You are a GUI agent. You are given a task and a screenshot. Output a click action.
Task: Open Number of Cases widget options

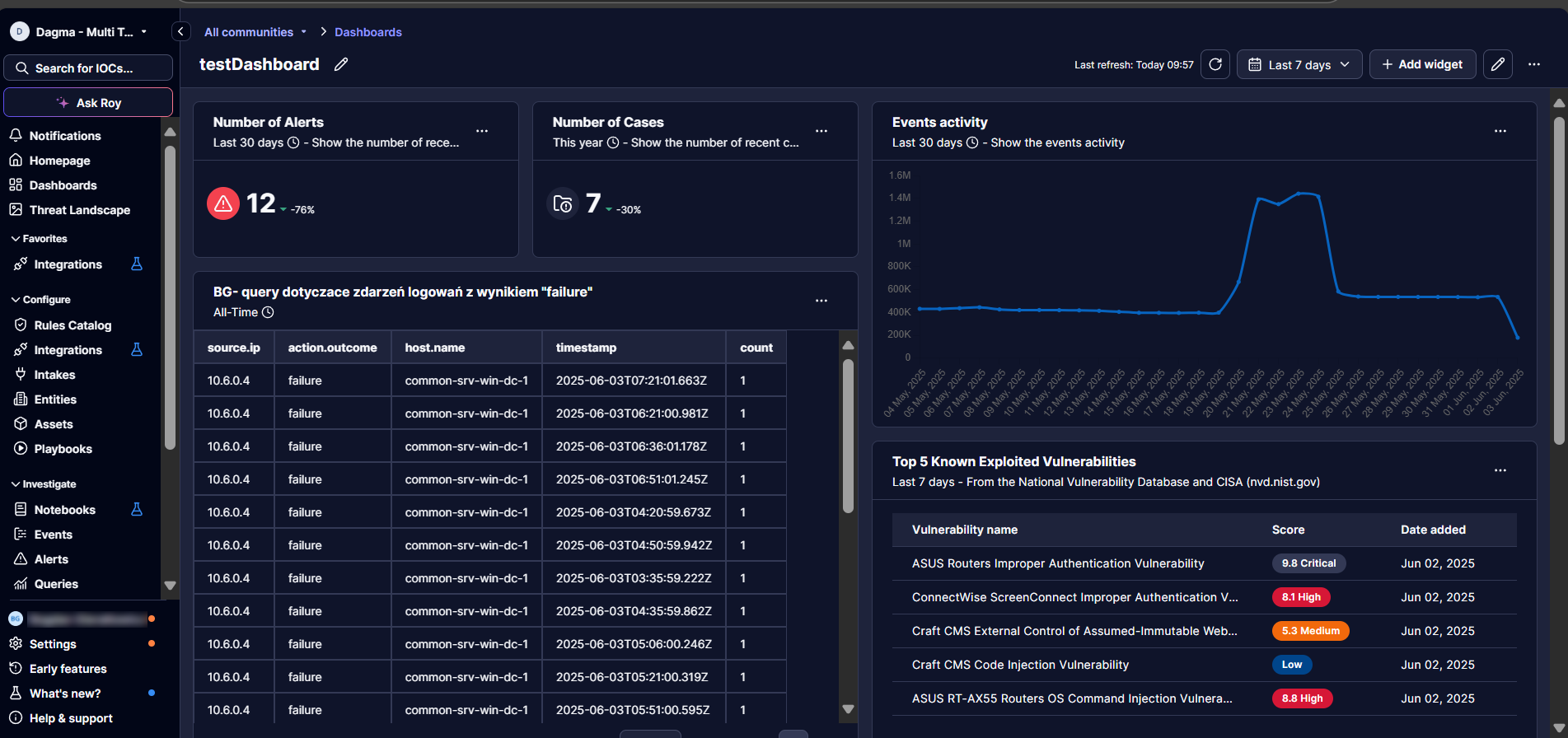click(x=821, y=132)
